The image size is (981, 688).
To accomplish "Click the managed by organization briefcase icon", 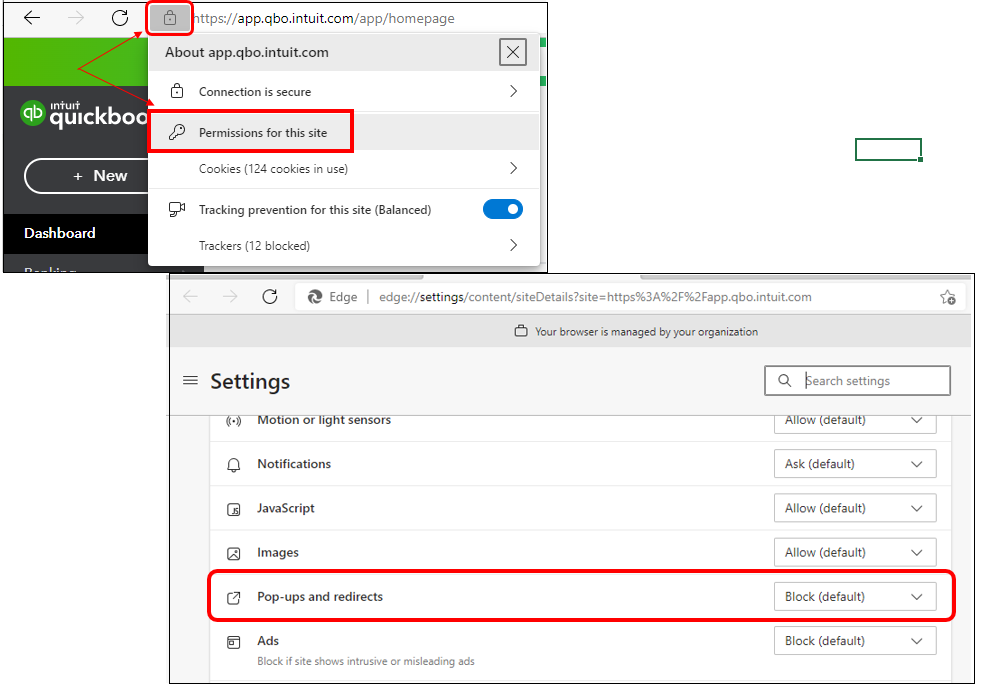I will [x=521, y=331].
